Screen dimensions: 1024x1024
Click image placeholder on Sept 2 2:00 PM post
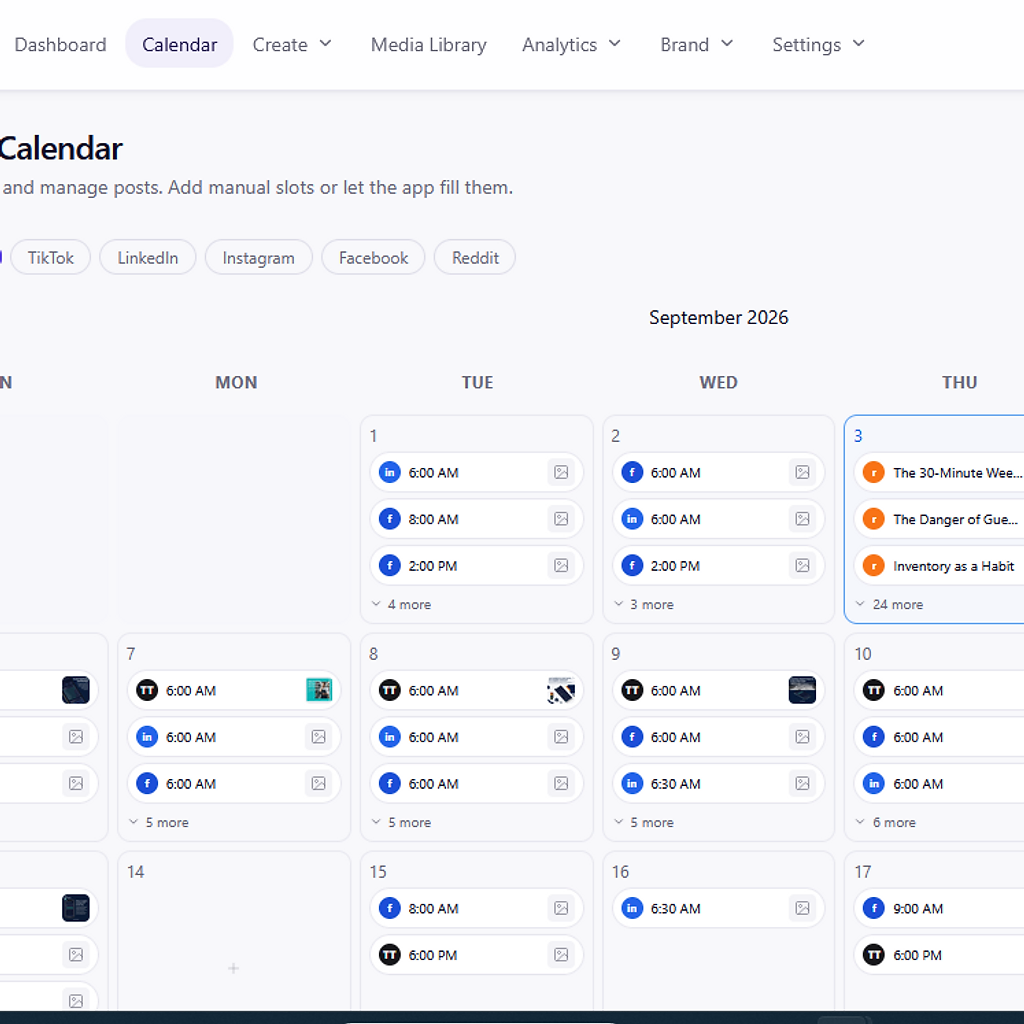click(803, 566)
